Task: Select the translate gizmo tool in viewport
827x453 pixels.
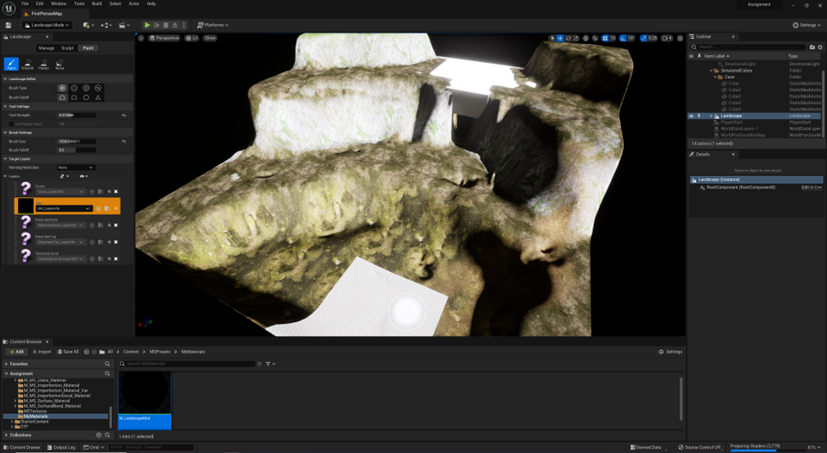Action: pos(560,38)
